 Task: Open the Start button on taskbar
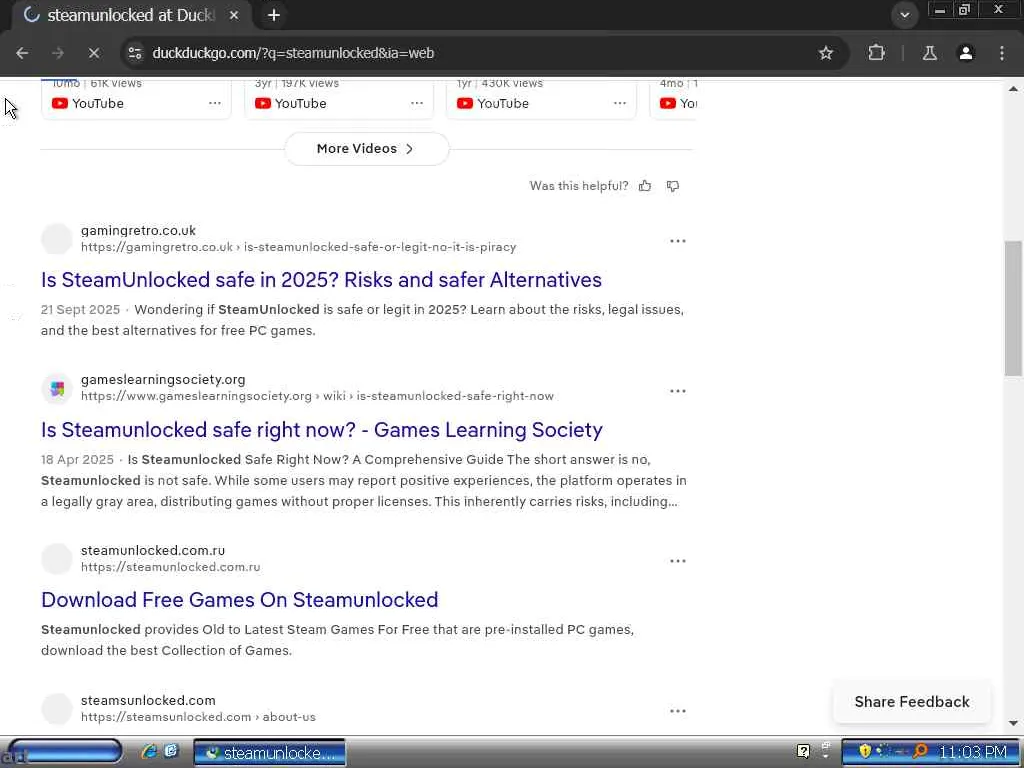(63, 752)
